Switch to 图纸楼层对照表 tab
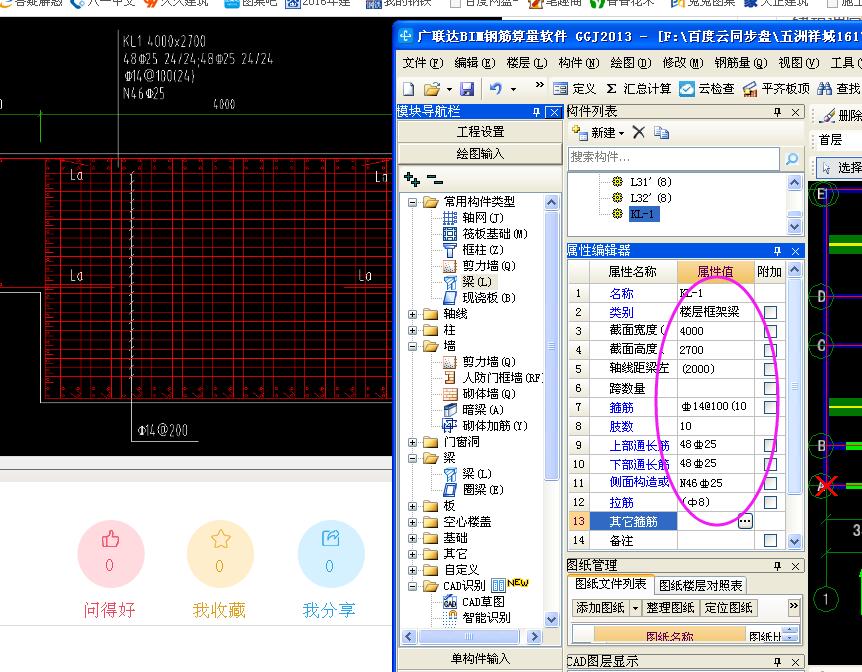The image size is (862, 672). (x=700, y=586)
